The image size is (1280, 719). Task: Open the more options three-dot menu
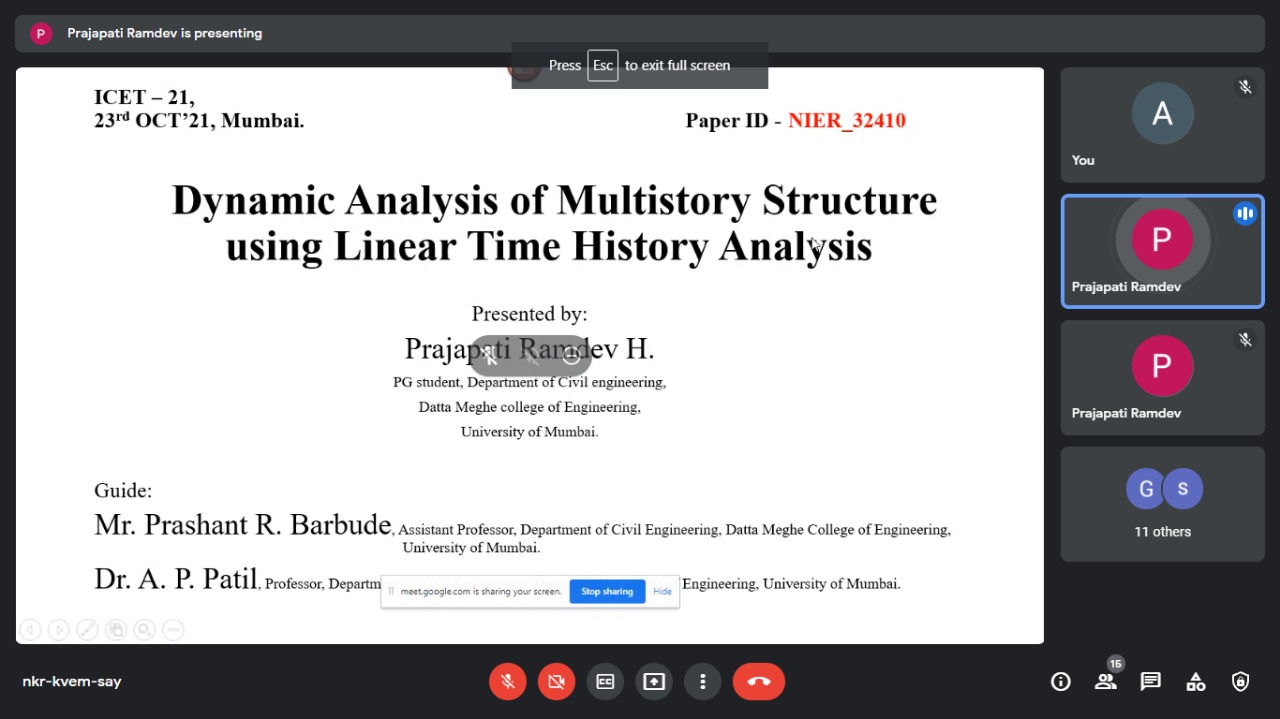[703, 681]
